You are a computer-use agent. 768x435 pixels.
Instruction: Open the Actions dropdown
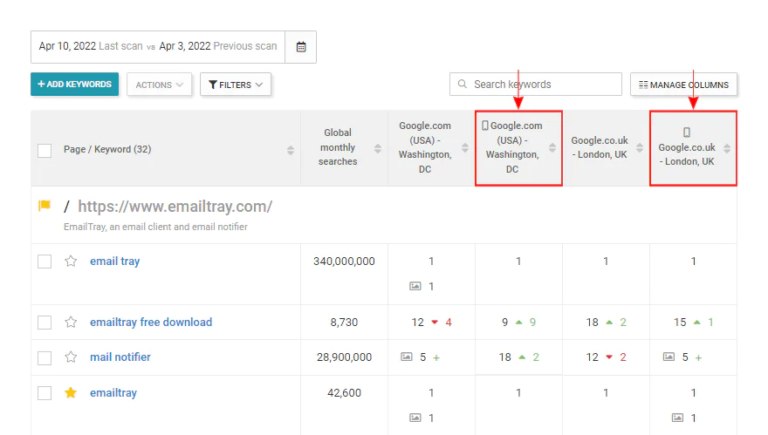point(159,85)
